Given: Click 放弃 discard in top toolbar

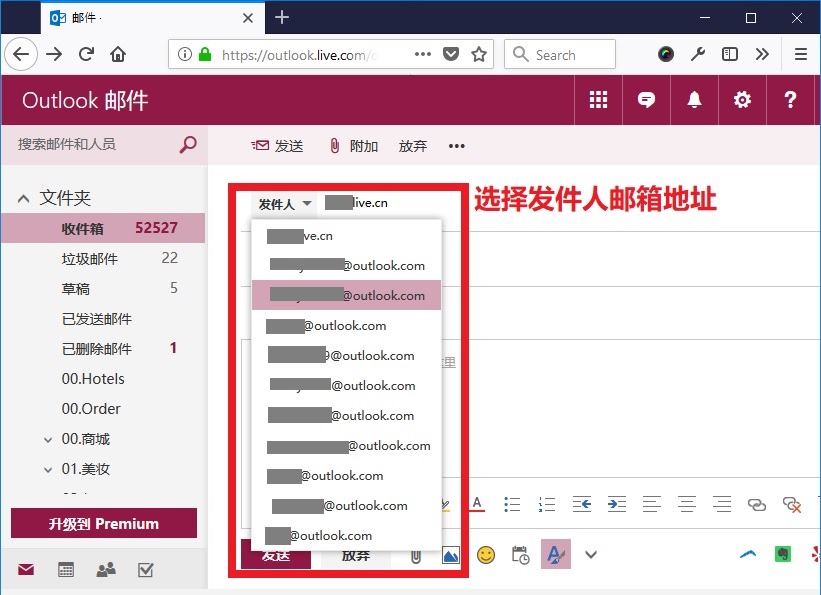Looking at the screenshot, I should (x=413, y=146).
